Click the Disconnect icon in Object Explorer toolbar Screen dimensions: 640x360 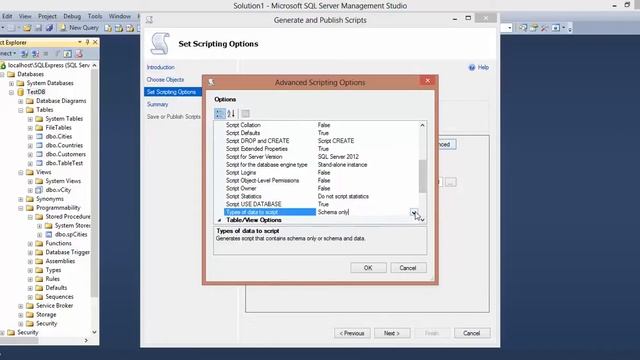point(36,54)
